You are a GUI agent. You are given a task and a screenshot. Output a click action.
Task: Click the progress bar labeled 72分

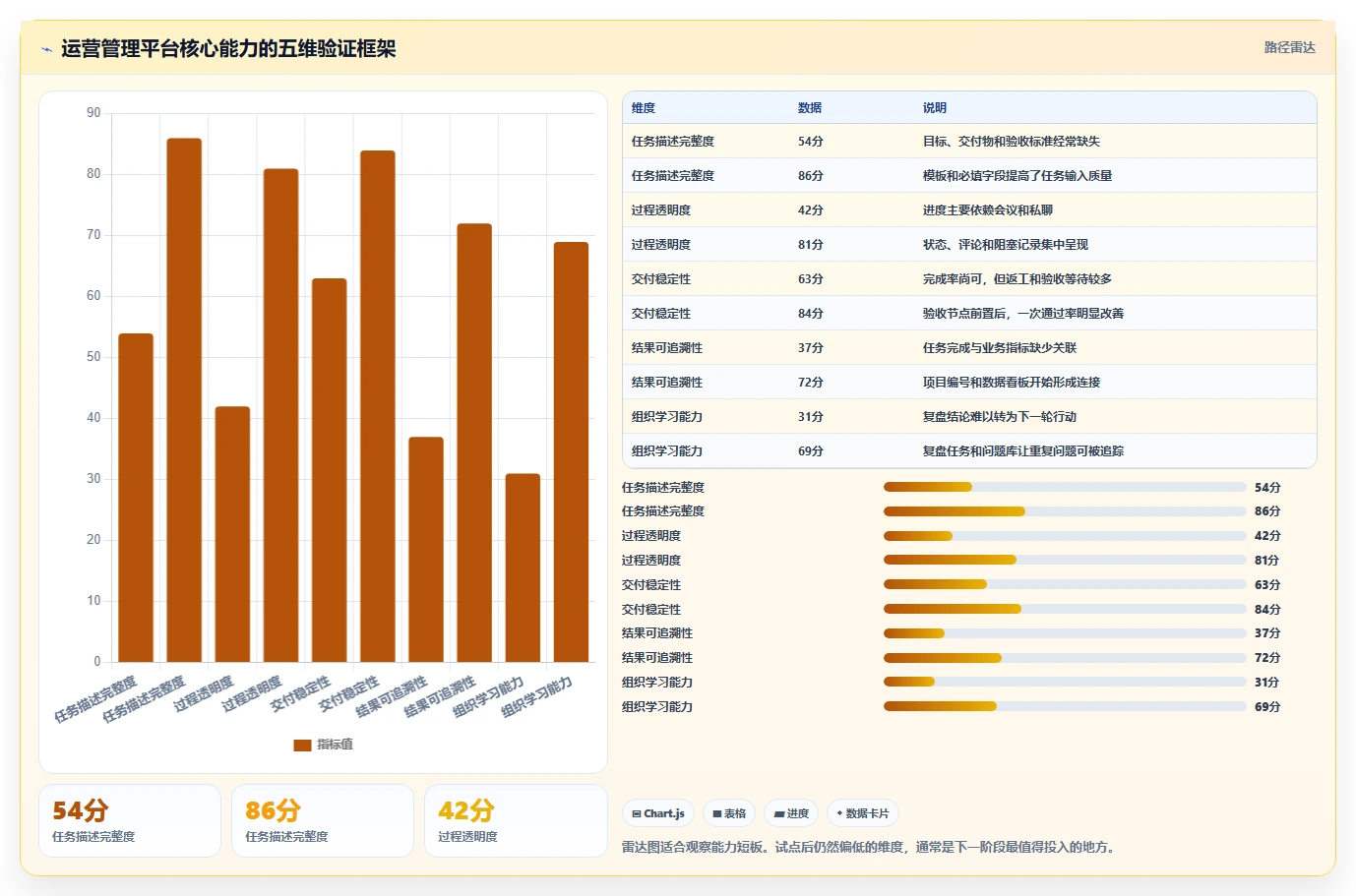[x=1065, y=658]
